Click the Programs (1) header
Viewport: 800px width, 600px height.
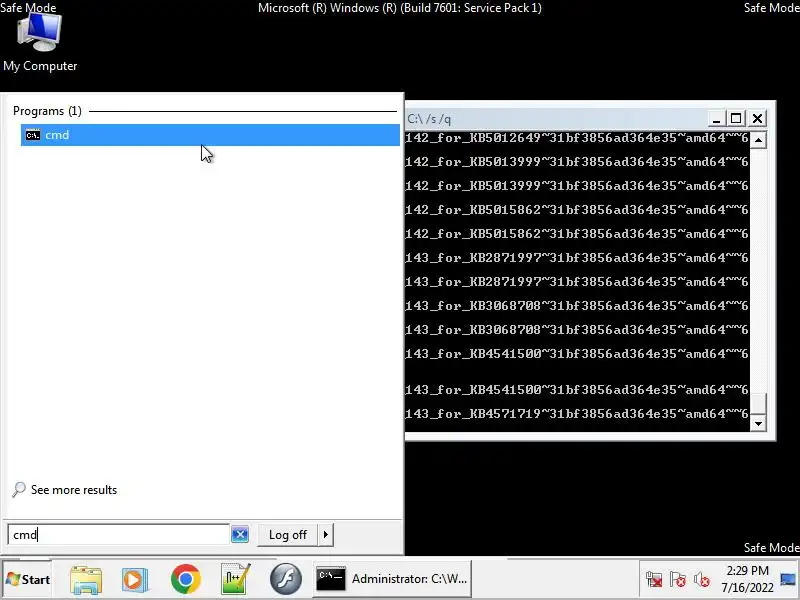[47, 111]
